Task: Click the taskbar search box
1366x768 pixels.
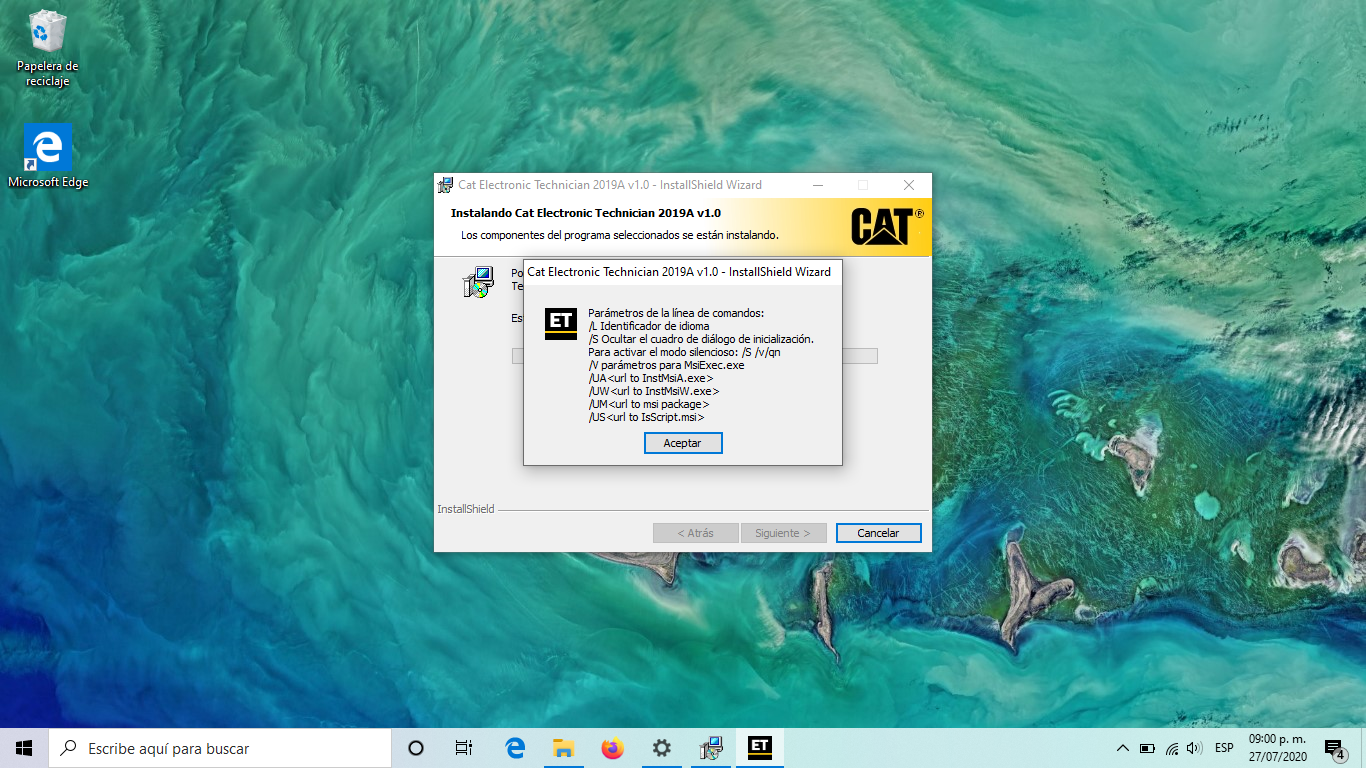Action: pos(220,748)
